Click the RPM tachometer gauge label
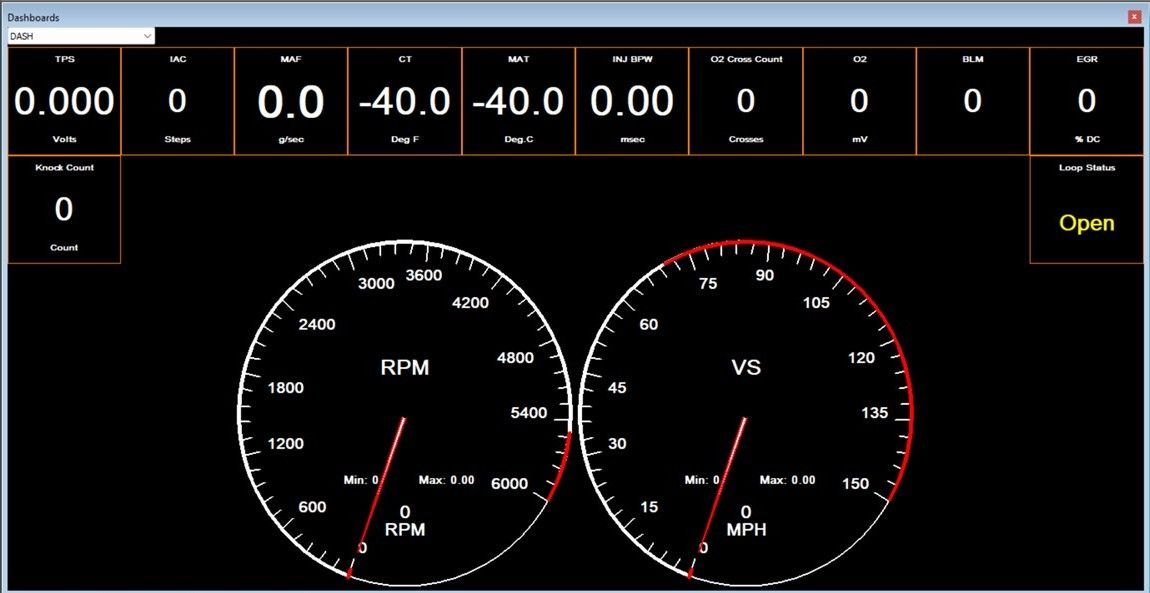The height and width of the screenshot is (593, 1150). click(405, 368)
